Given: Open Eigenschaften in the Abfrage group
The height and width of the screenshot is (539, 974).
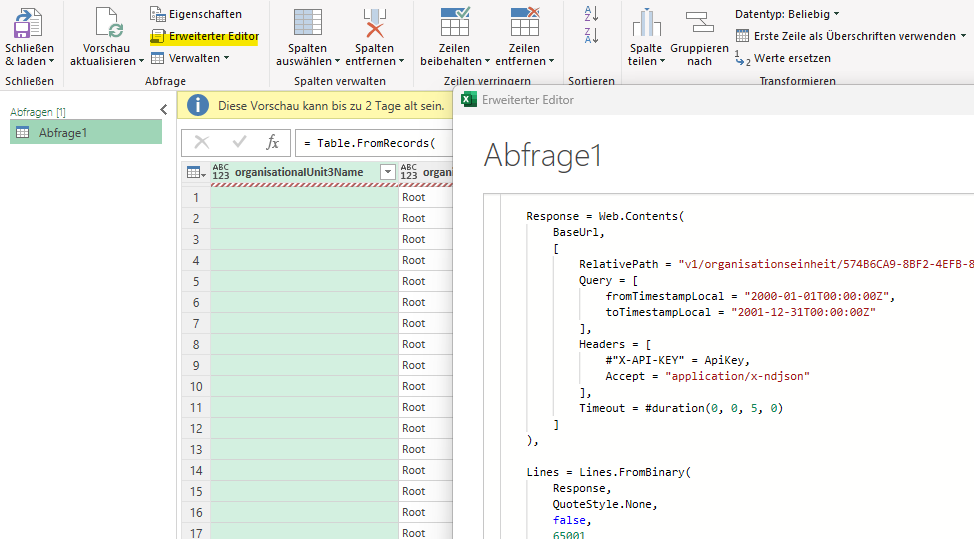Looking at the screenshot, I should [x=196, y=14].
